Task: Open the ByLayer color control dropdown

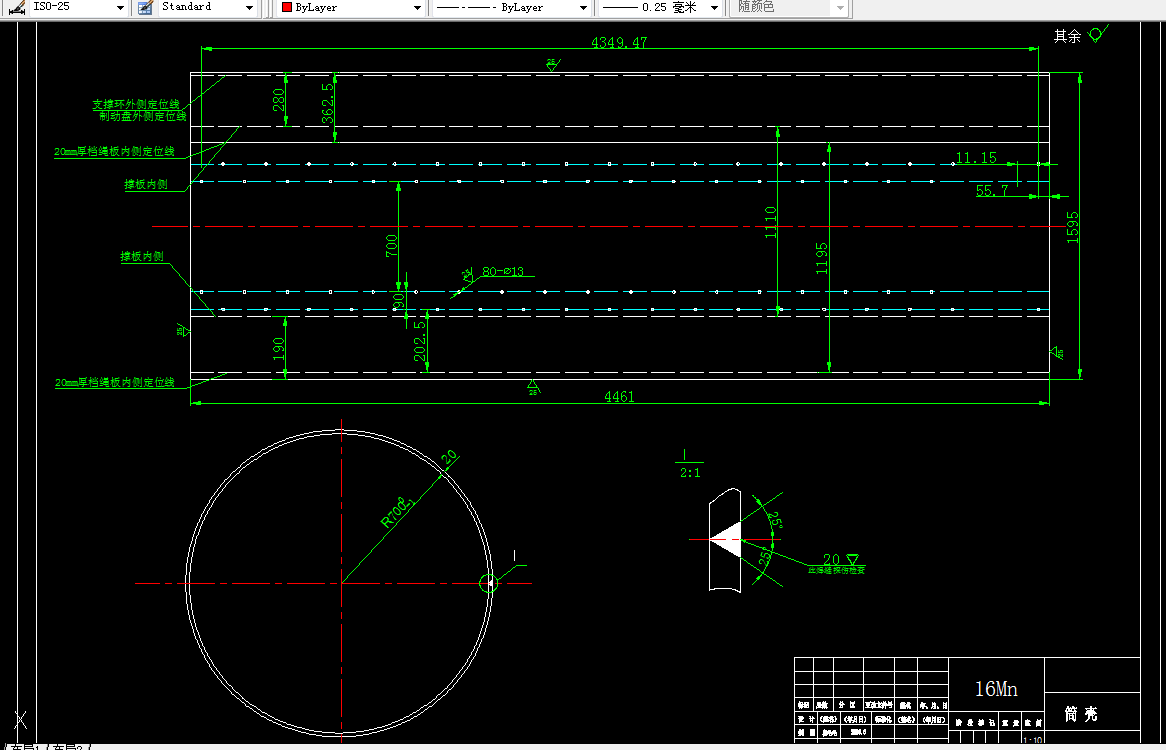Action: [417, 7]
